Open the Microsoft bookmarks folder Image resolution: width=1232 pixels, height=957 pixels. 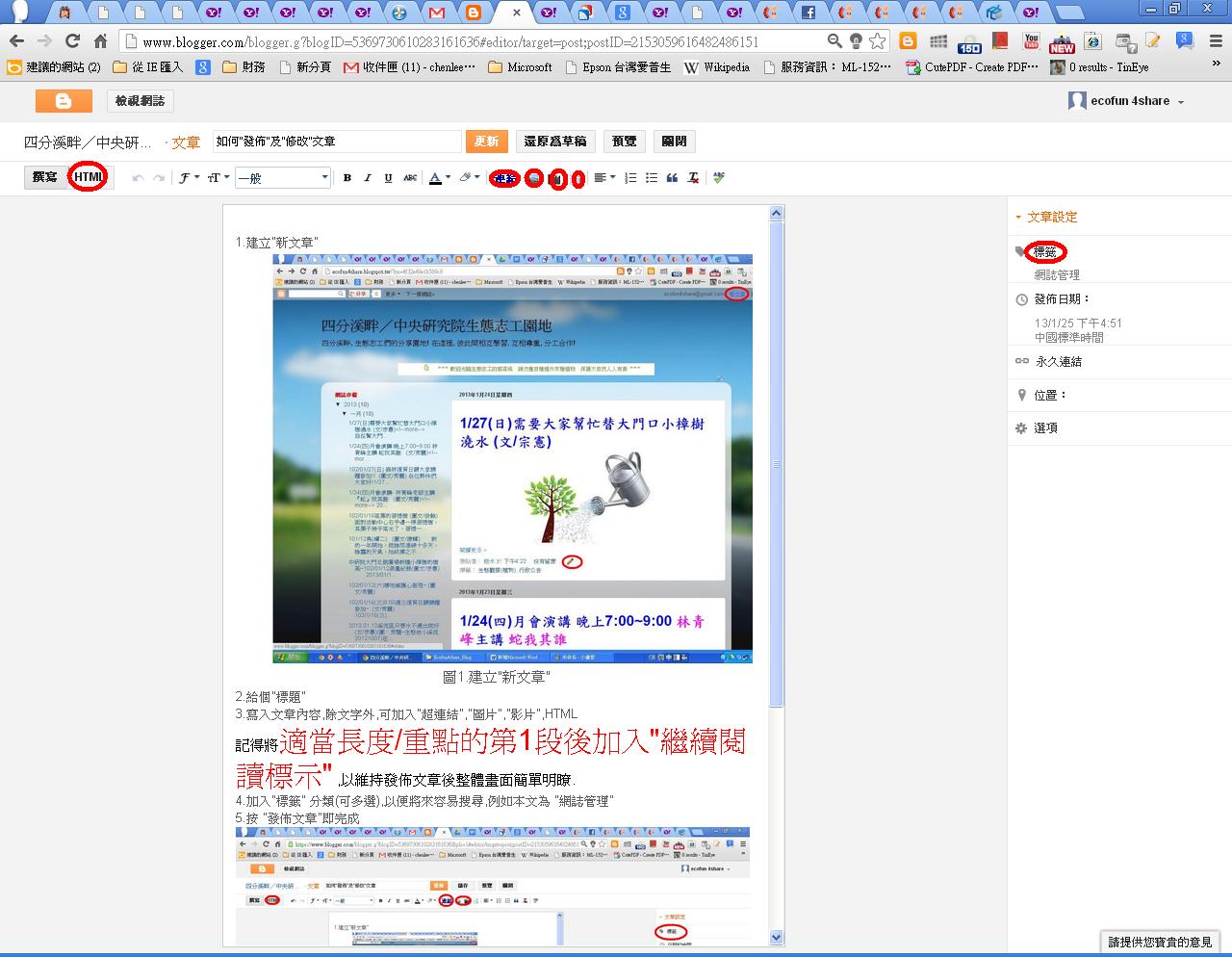[520, 67]
